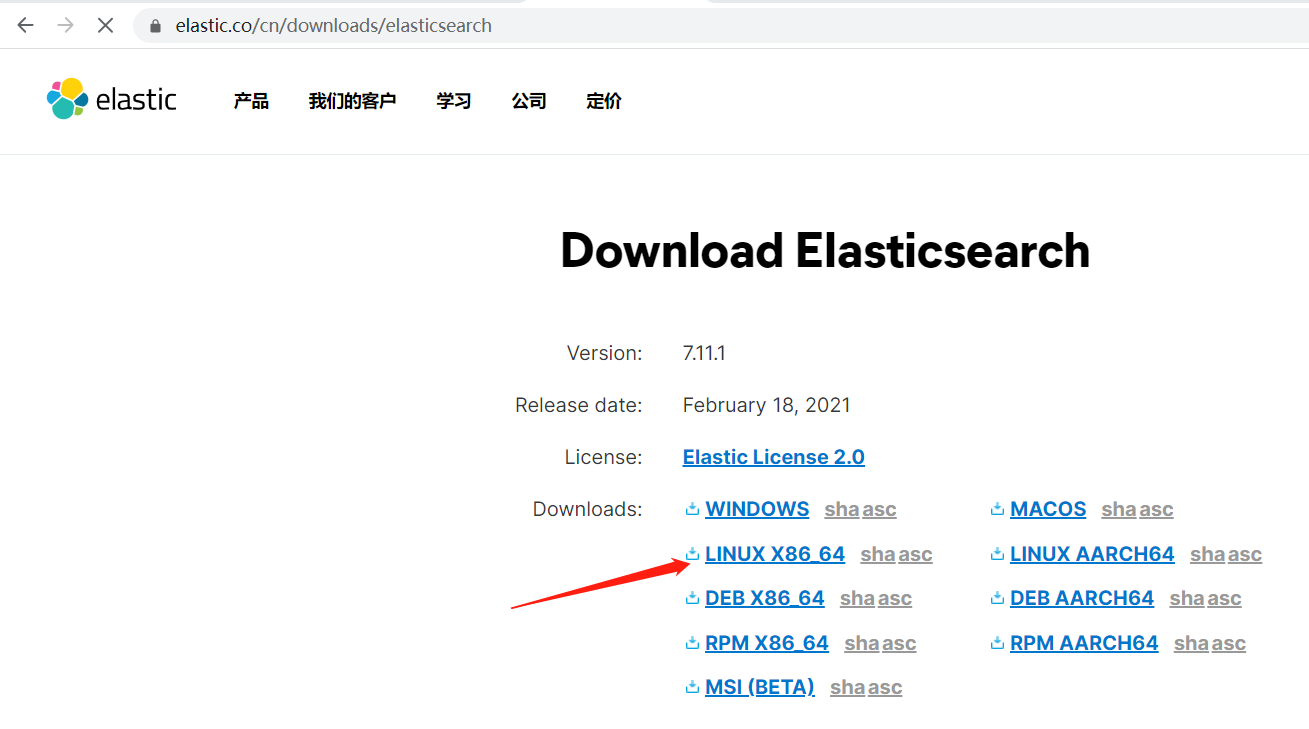1309x729 pixels.
Task: Click download icon beside RPM AARCH64
Action: click(997, 643)
